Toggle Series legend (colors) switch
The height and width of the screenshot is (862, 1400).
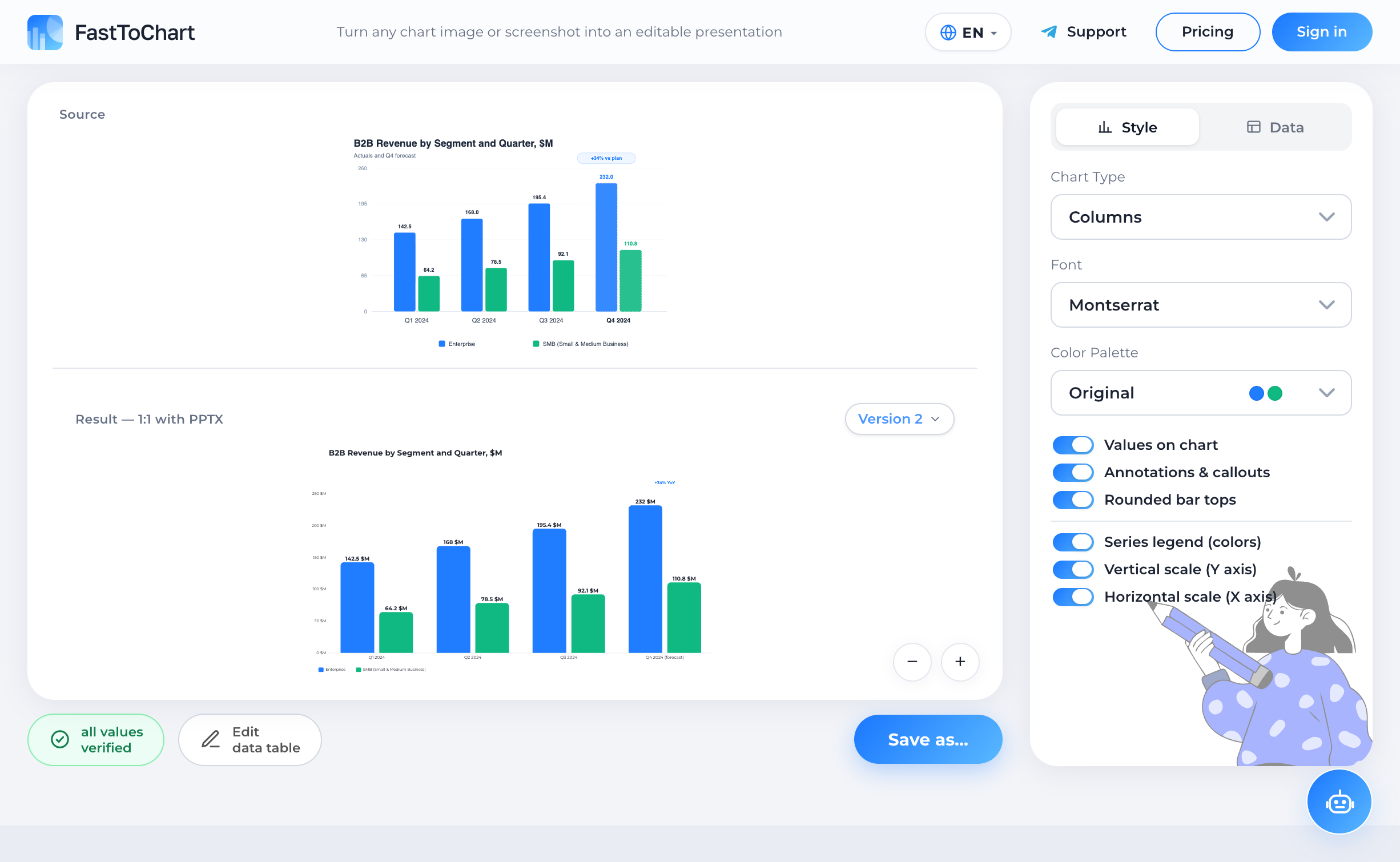point(1073,542)
